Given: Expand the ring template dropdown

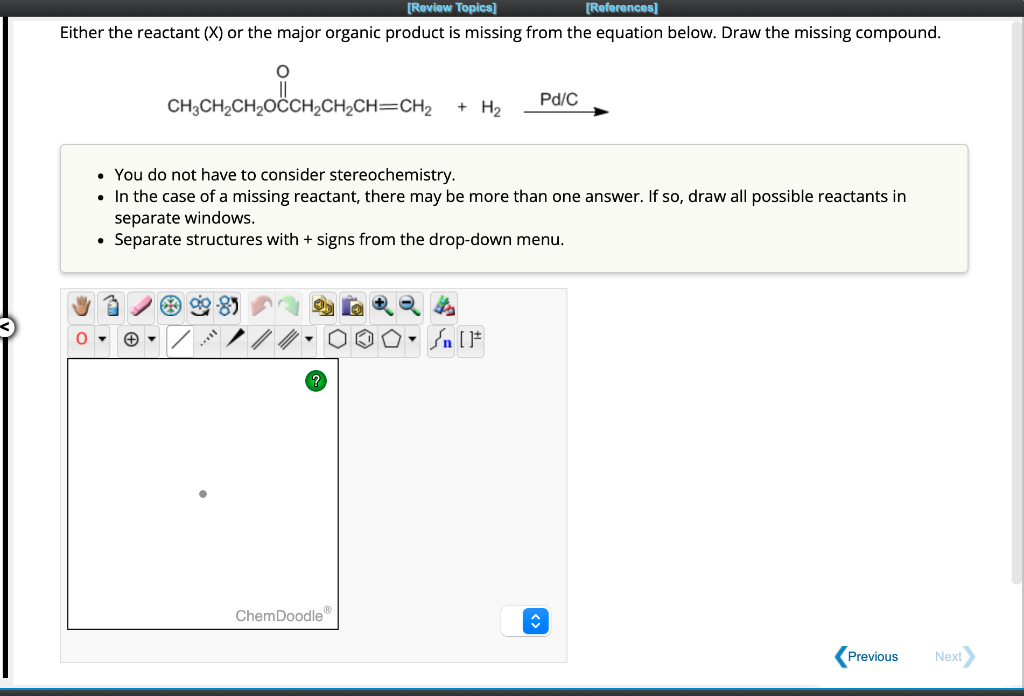Looking at the screenshot, I should pos(414,340).
